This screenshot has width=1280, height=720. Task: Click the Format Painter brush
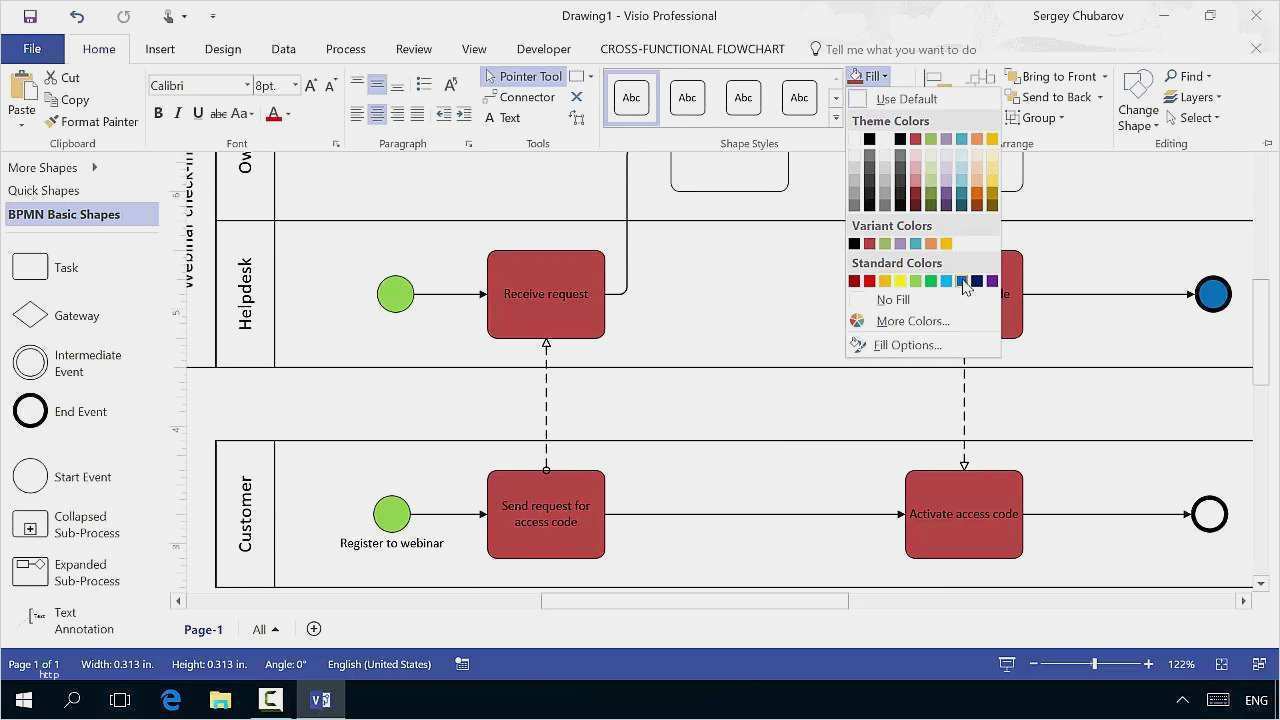(91, 122)
